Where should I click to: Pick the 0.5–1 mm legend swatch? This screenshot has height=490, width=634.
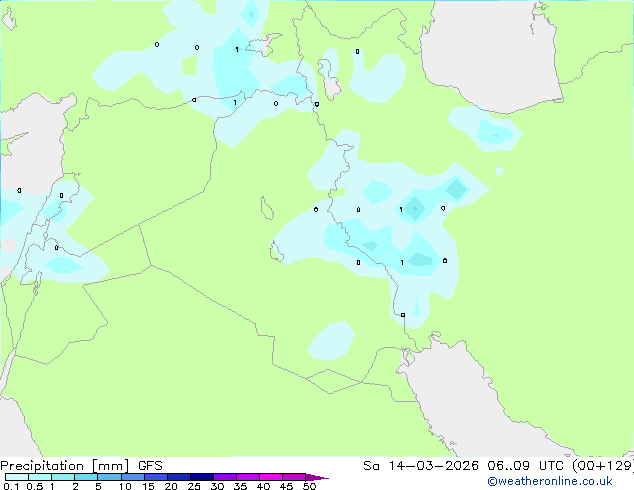point(40,477)
